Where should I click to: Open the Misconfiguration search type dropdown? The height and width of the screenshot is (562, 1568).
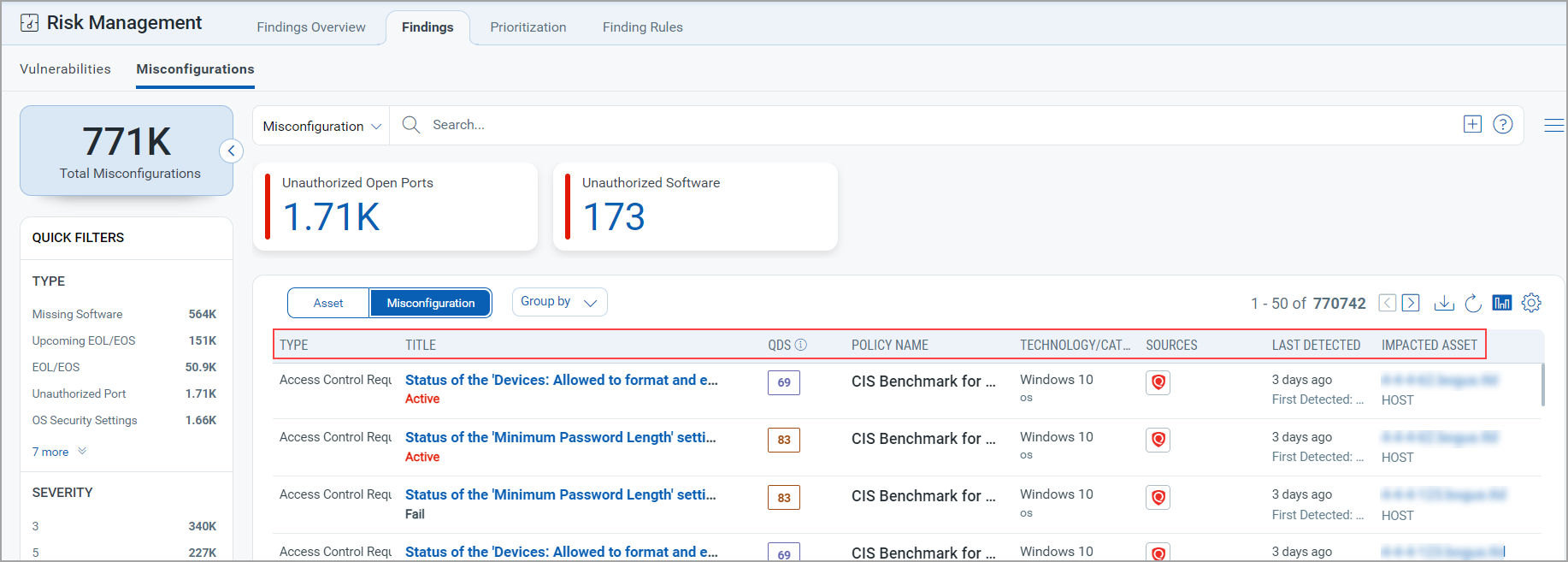(x=321, y=126)
